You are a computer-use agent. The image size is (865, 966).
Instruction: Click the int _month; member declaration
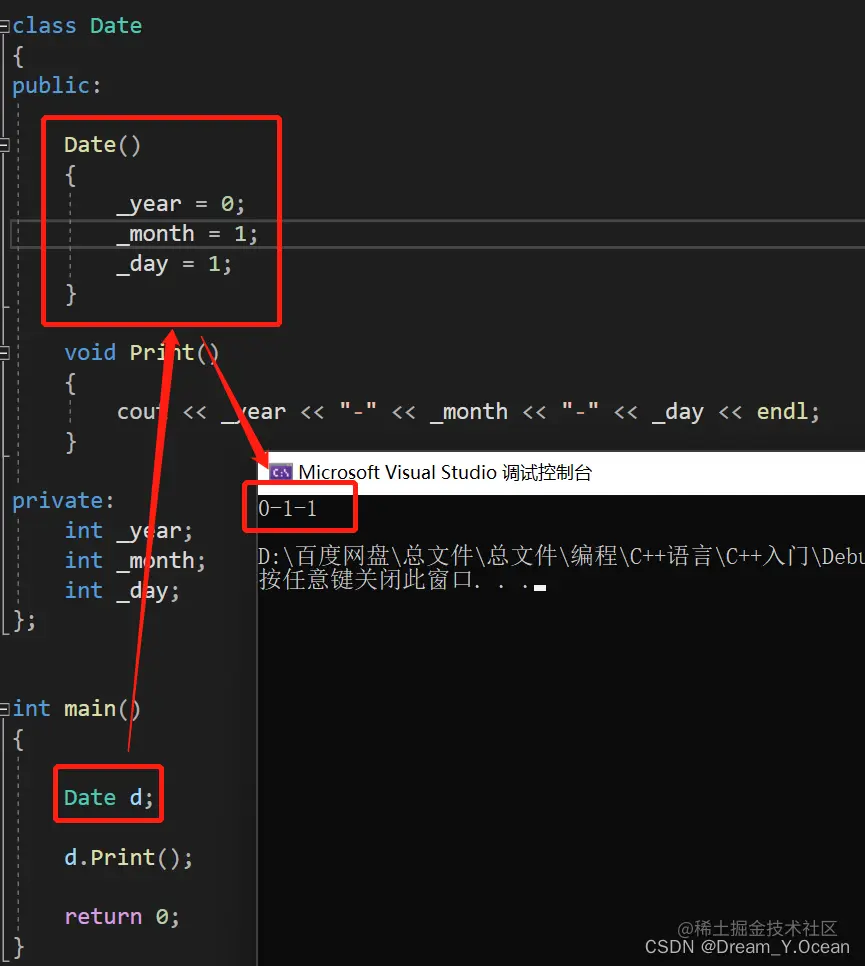135,561
